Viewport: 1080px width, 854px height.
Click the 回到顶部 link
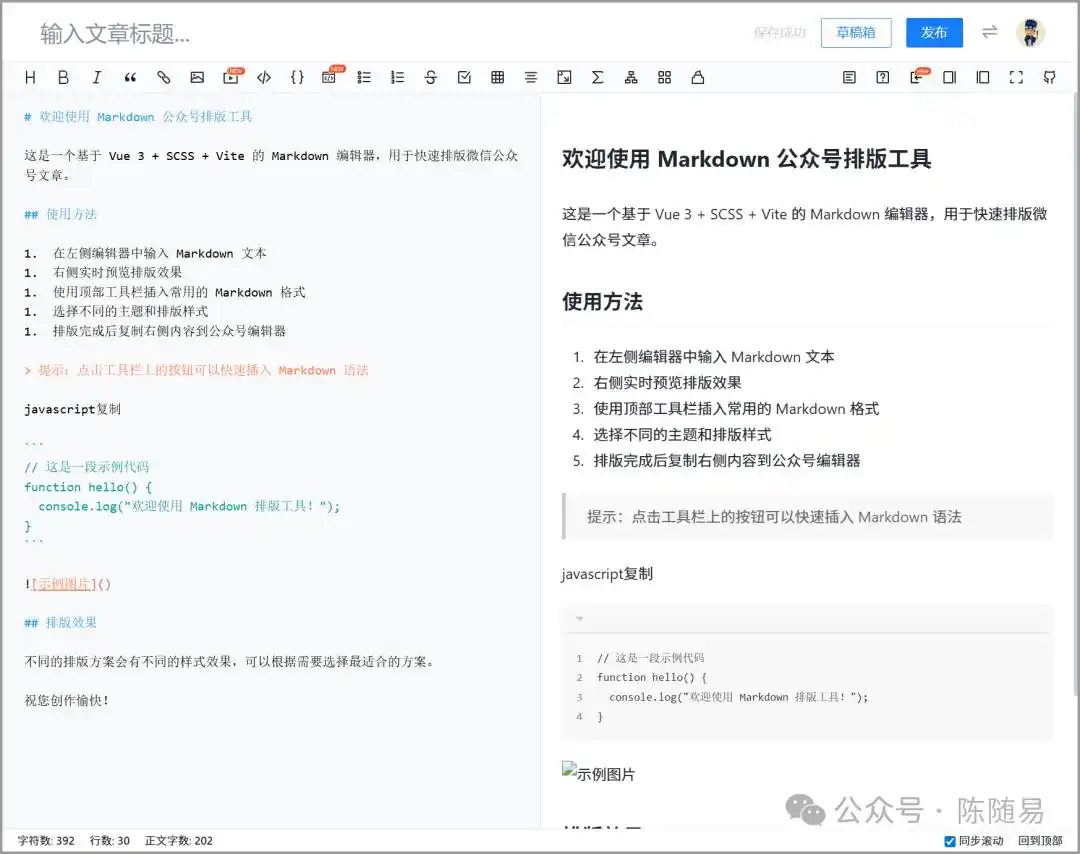pos(1039,841)
